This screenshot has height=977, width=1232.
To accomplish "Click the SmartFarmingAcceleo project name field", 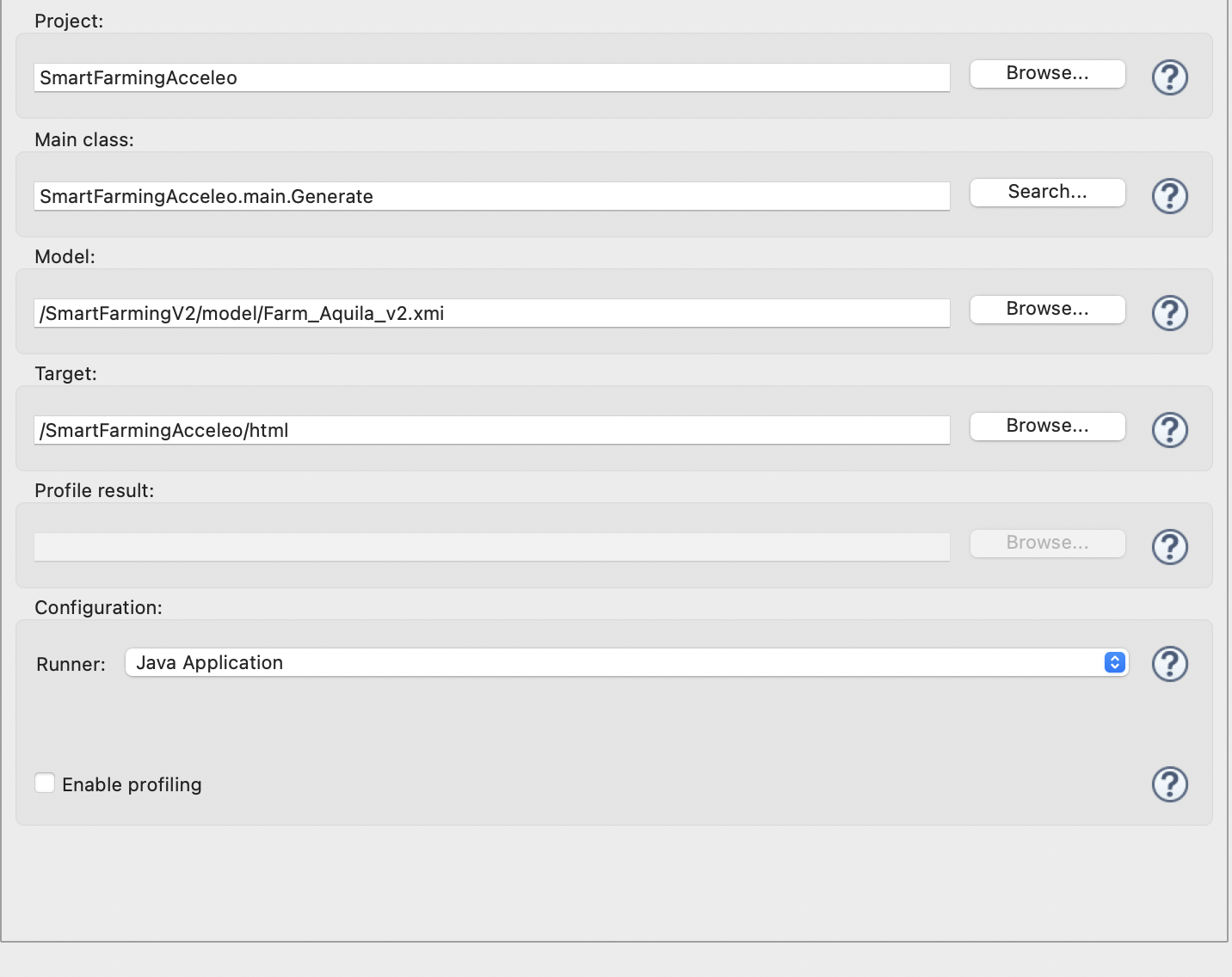I will (490, 77).
